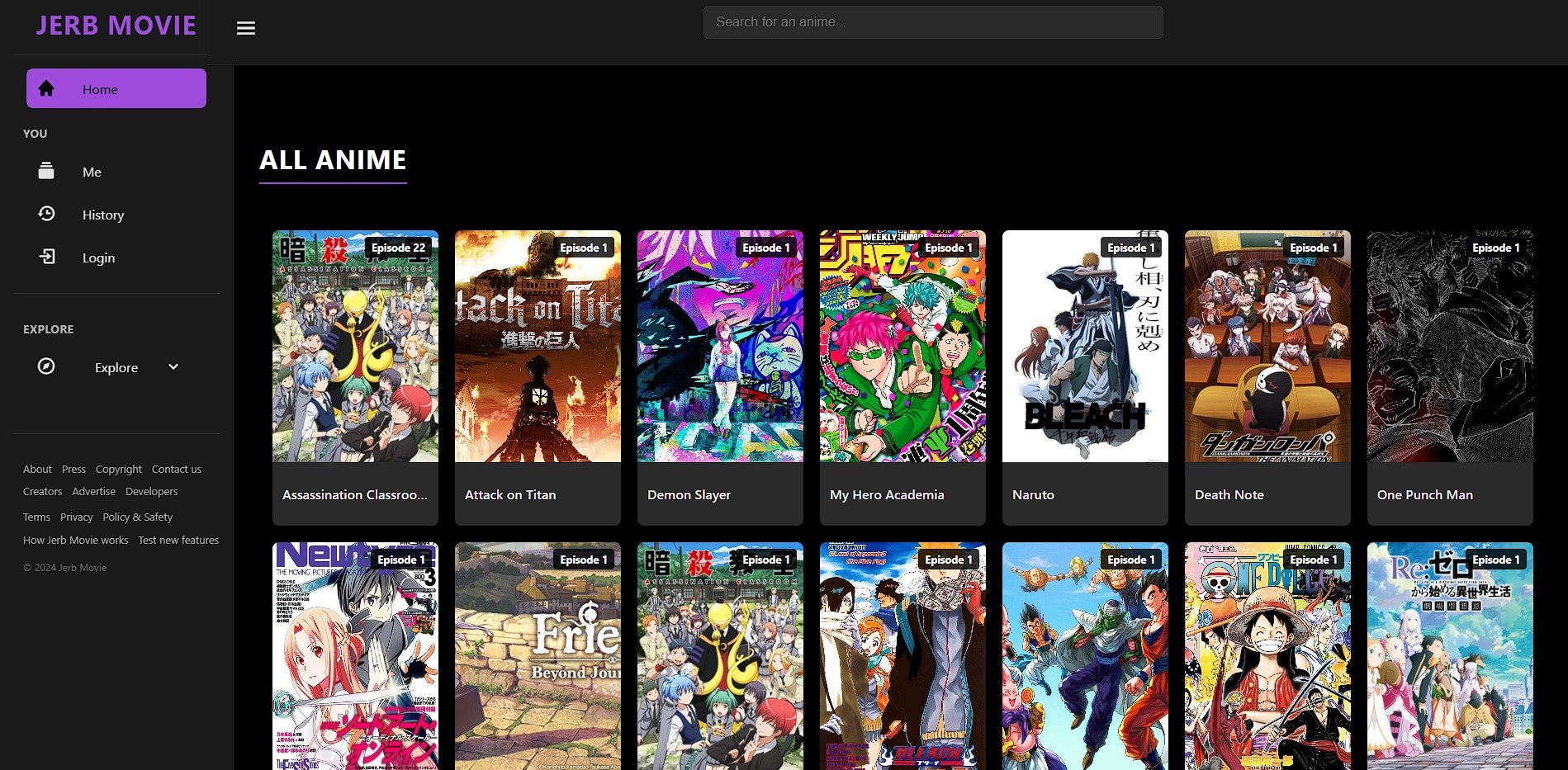Click the Episode 22 badge
Screen dimensions: 1568x770
click(x=398, y=248)
